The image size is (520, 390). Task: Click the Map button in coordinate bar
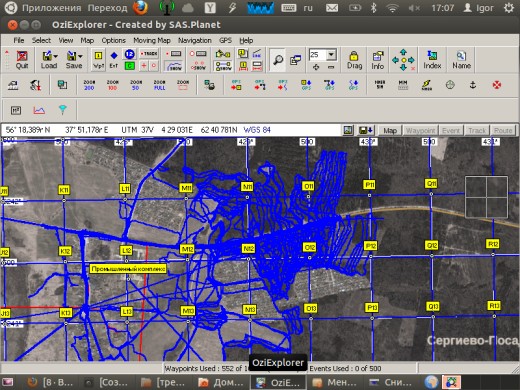(390, 130)
